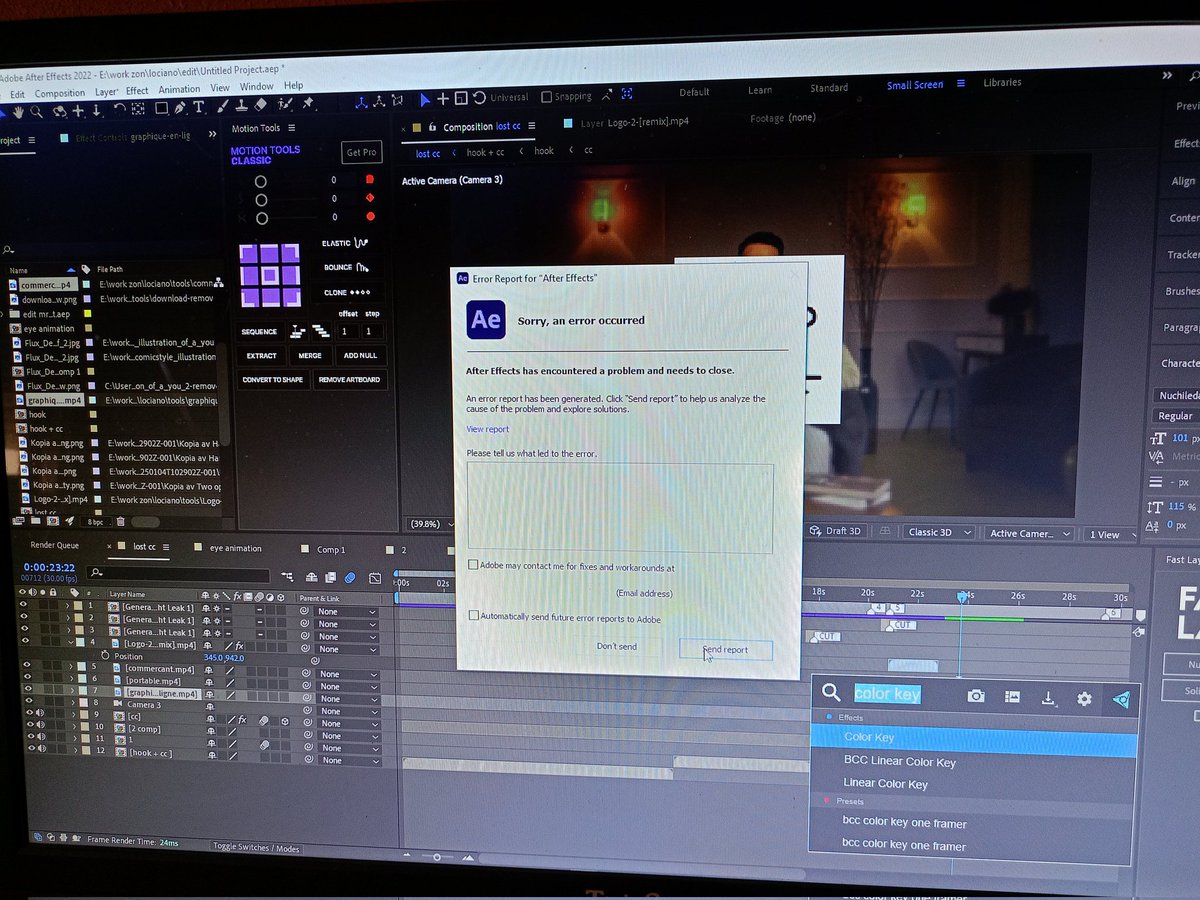Click the Get Pro button
The image size is (1200, 900).
(x=361, y=152)
